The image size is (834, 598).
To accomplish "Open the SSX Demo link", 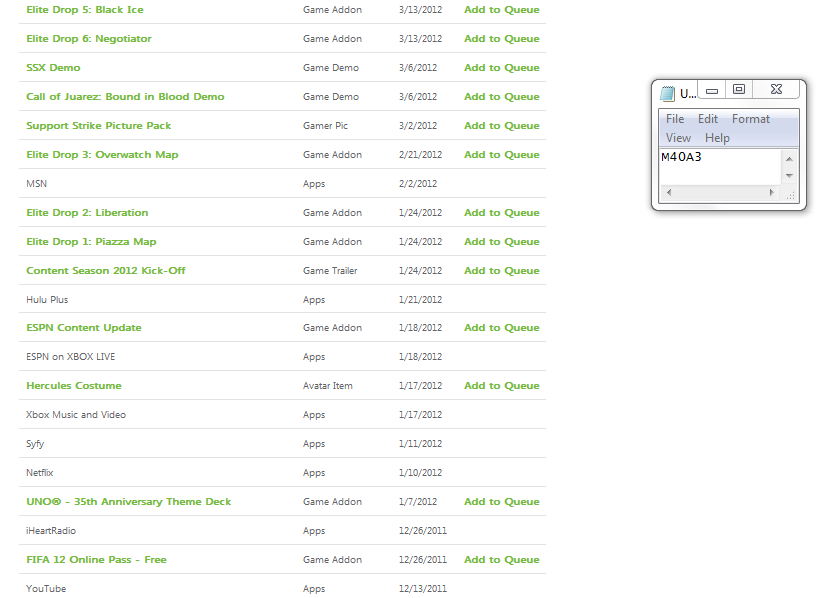I will click(53, 68).
